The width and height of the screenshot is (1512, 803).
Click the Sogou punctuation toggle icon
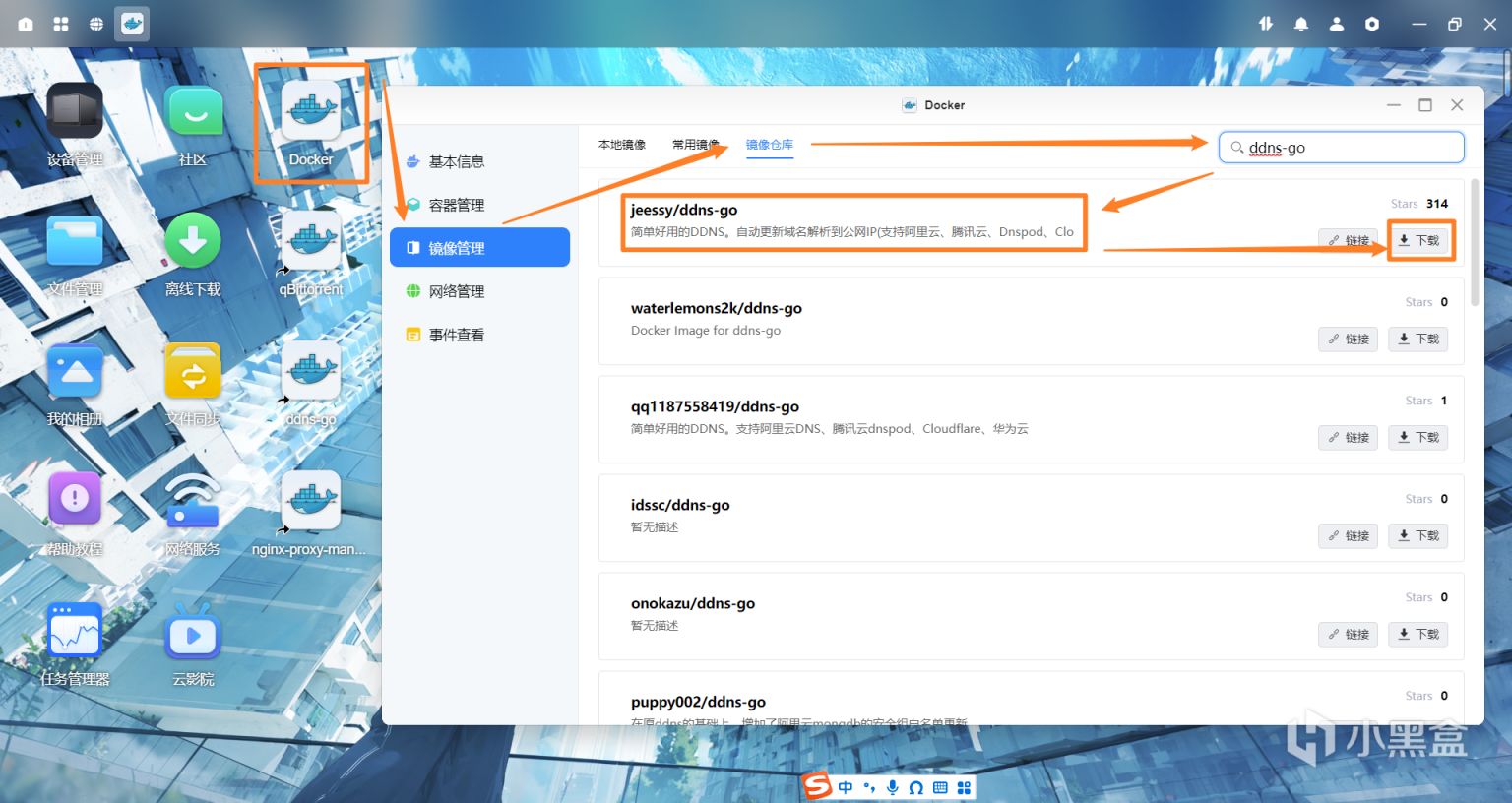pos(869,787)
